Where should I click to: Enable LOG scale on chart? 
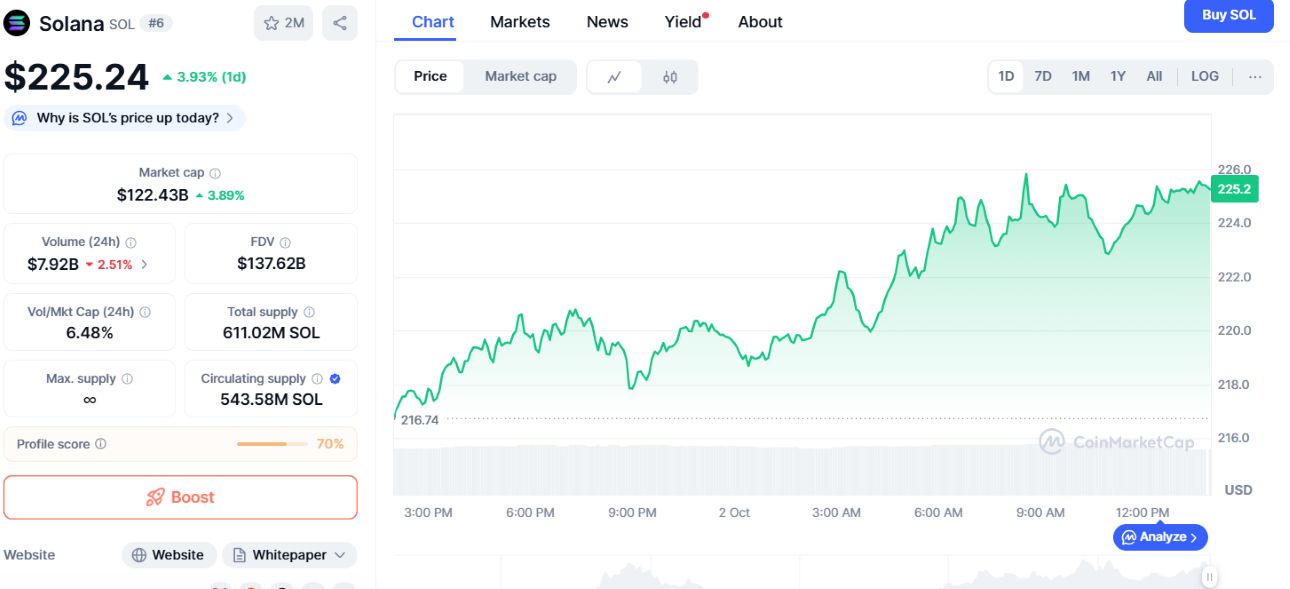pyautogui.click(x=1204, y=76)
